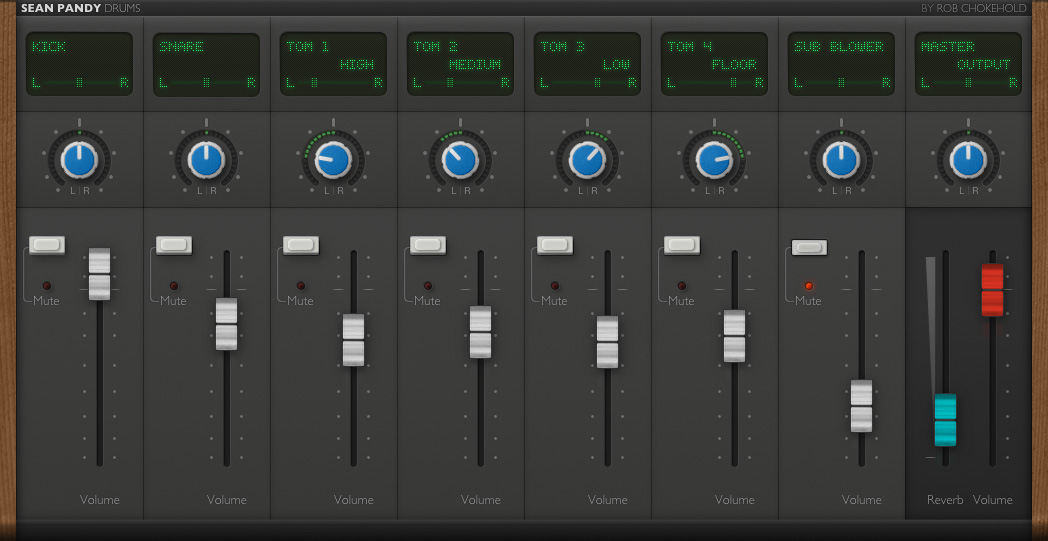Click the Tom 2 Medium pan knob
The image size is (1048, 541).
pos(461,160)
